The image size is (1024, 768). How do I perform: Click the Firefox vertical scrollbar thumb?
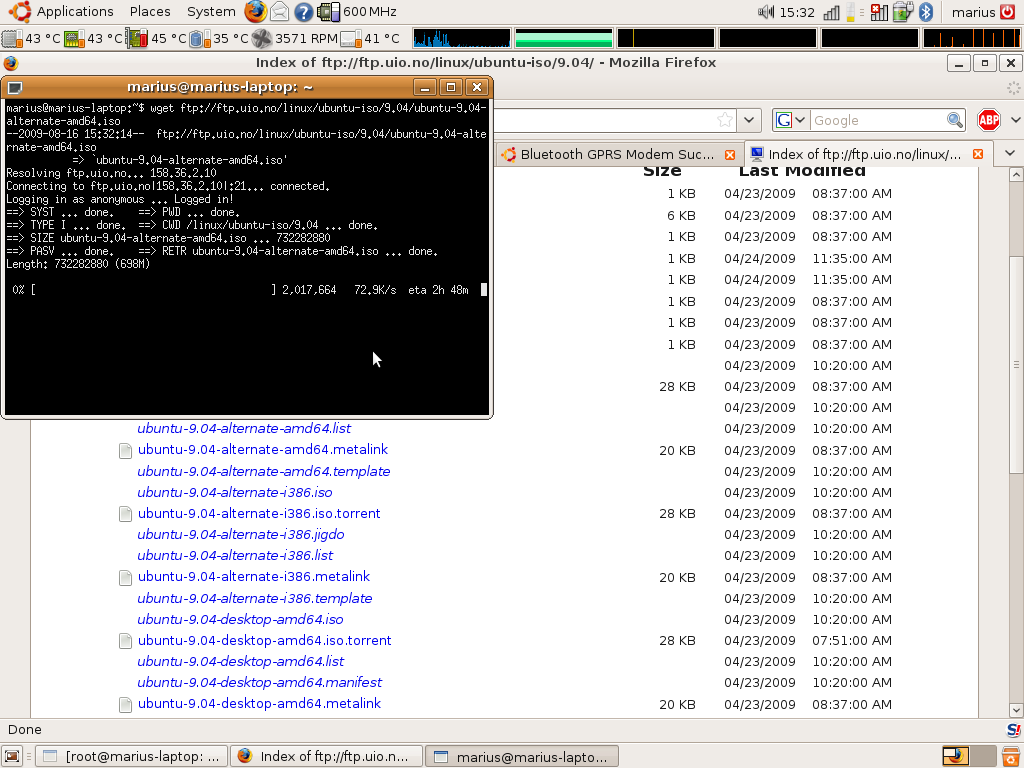tap(1016, 364)
